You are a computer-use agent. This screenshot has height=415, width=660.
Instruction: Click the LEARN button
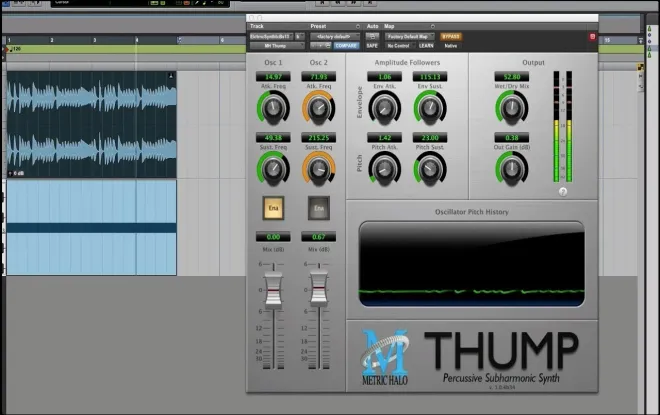(426, 45)
